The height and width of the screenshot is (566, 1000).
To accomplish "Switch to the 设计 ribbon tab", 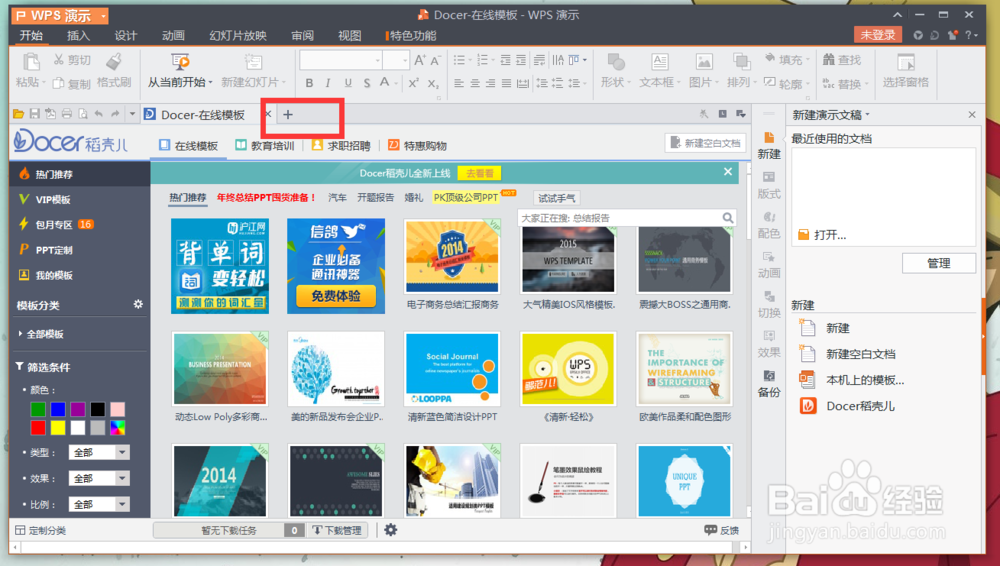I will (126, 36).
